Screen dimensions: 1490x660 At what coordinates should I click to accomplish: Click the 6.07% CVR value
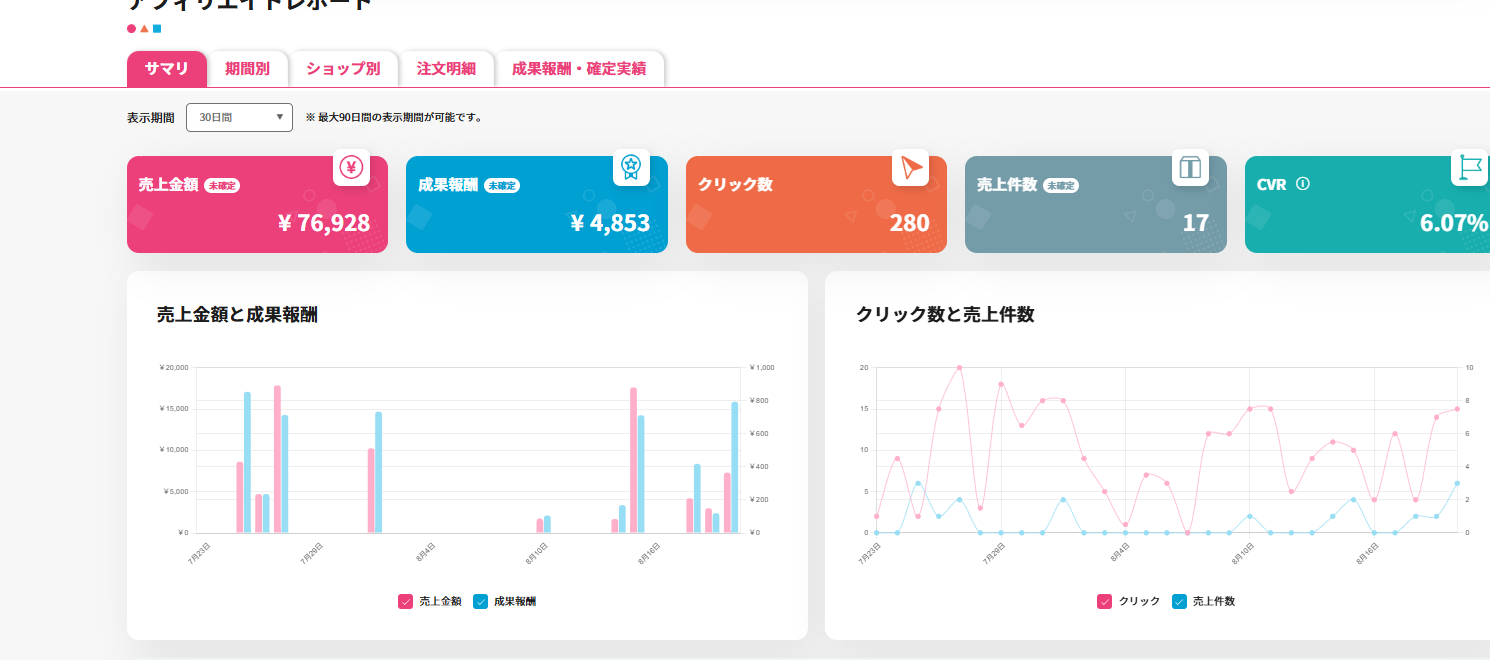[1454, 222]
